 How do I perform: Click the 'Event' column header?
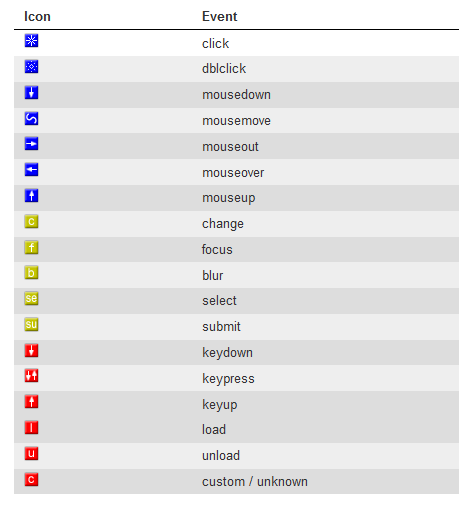click(x=219, y=16)
